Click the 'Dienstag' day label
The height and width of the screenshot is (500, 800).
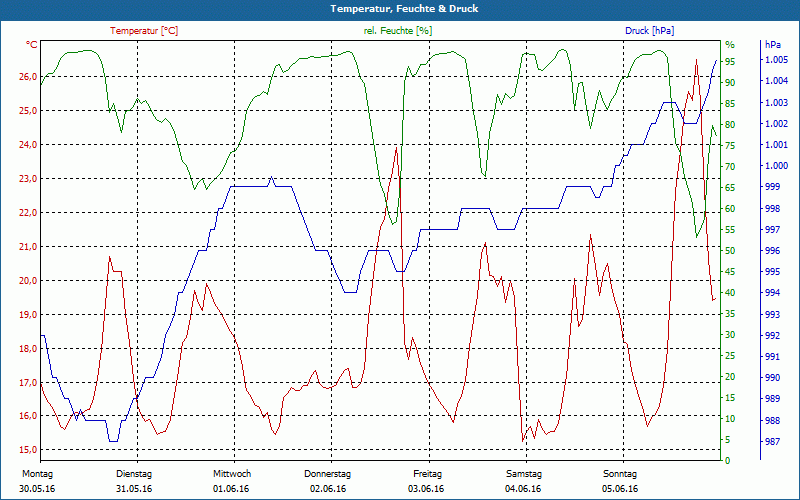point(134,474)
